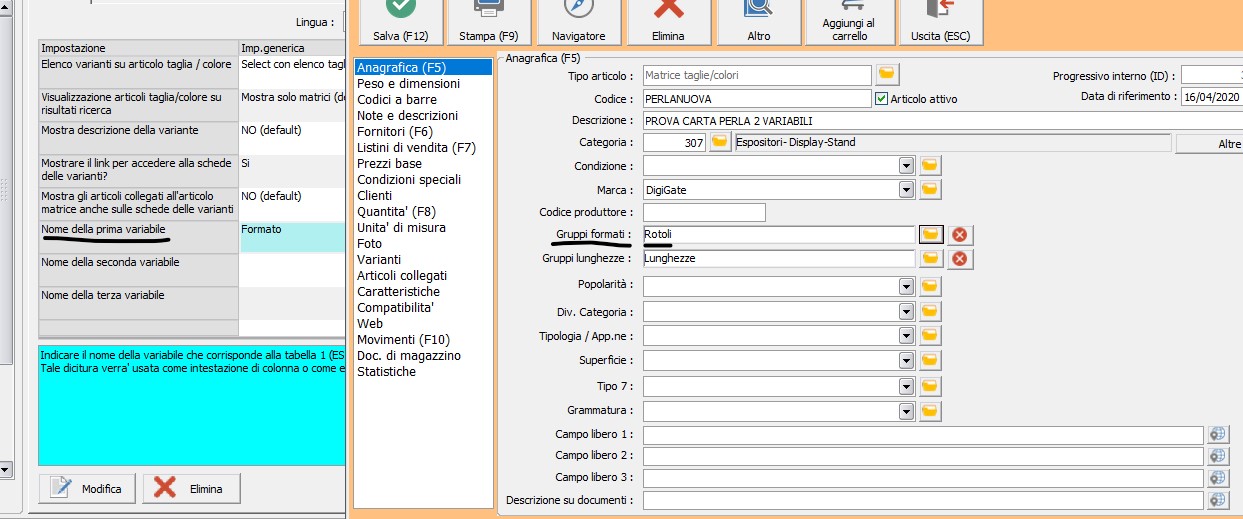The width and height of the screenshot is (1243, 519).
Task: Click folder icon beside Div. Categoria
Action: (x=930, y=311)
